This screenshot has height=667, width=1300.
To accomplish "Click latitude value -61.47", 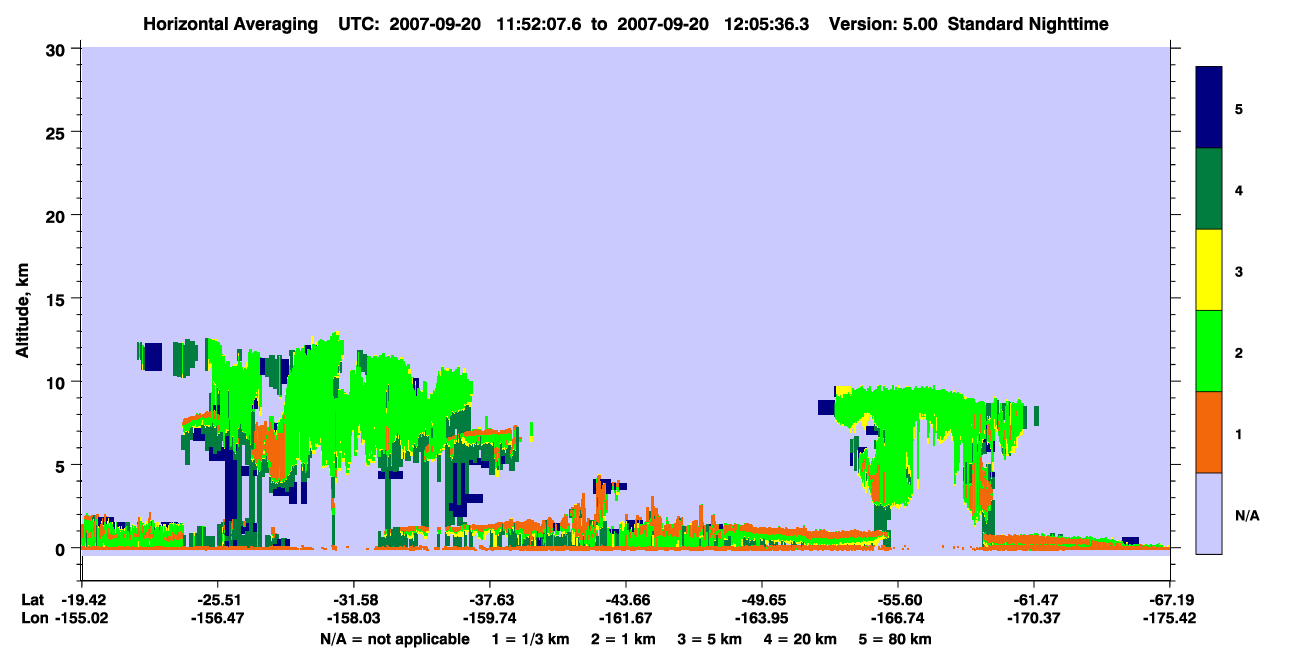I will 1033,599.
